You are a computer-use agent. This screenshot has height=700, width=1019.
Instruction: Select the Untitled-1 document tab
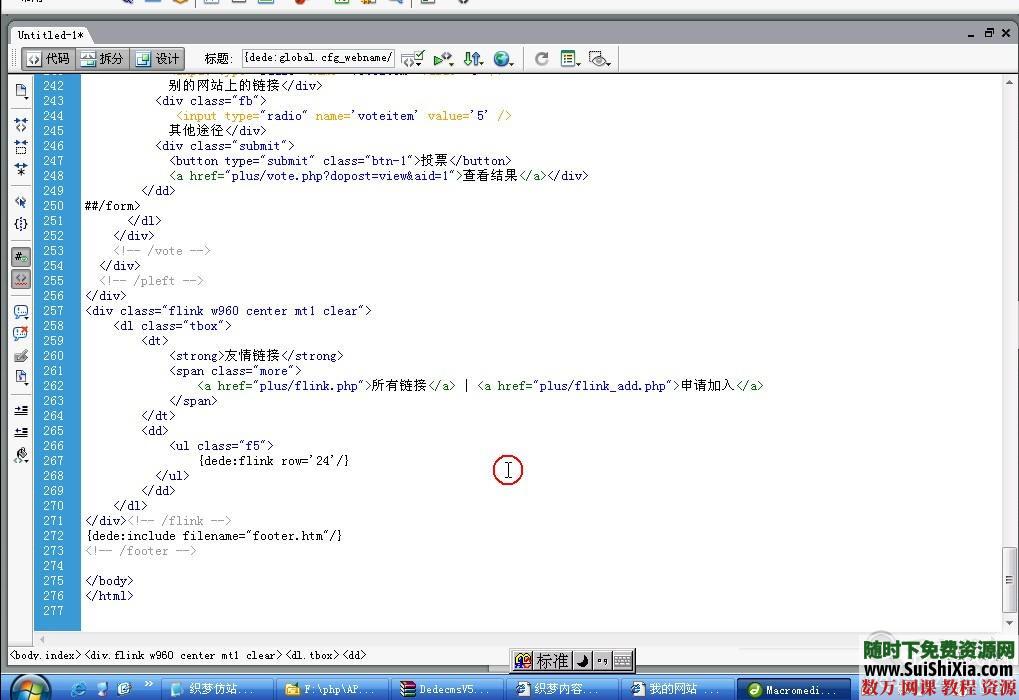(x=50, y=34)
